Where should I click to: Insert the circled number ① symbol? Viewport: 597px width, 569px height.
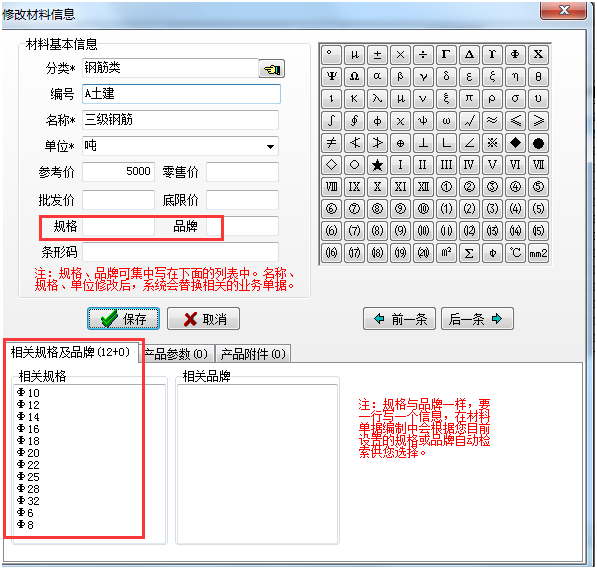[x=446, y=187]
